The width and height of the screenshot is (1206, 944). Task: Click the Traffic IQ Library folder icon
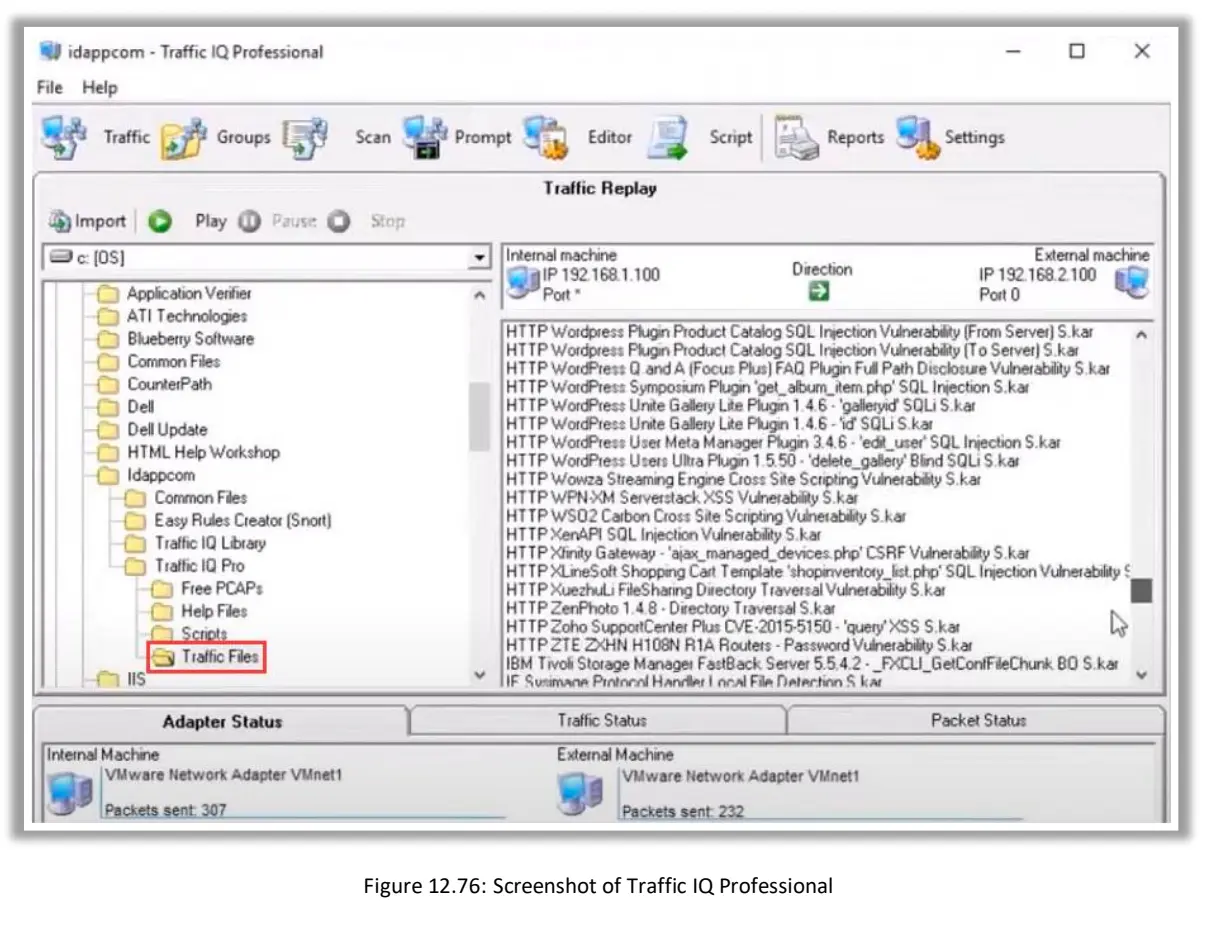[x=135, y=544]
